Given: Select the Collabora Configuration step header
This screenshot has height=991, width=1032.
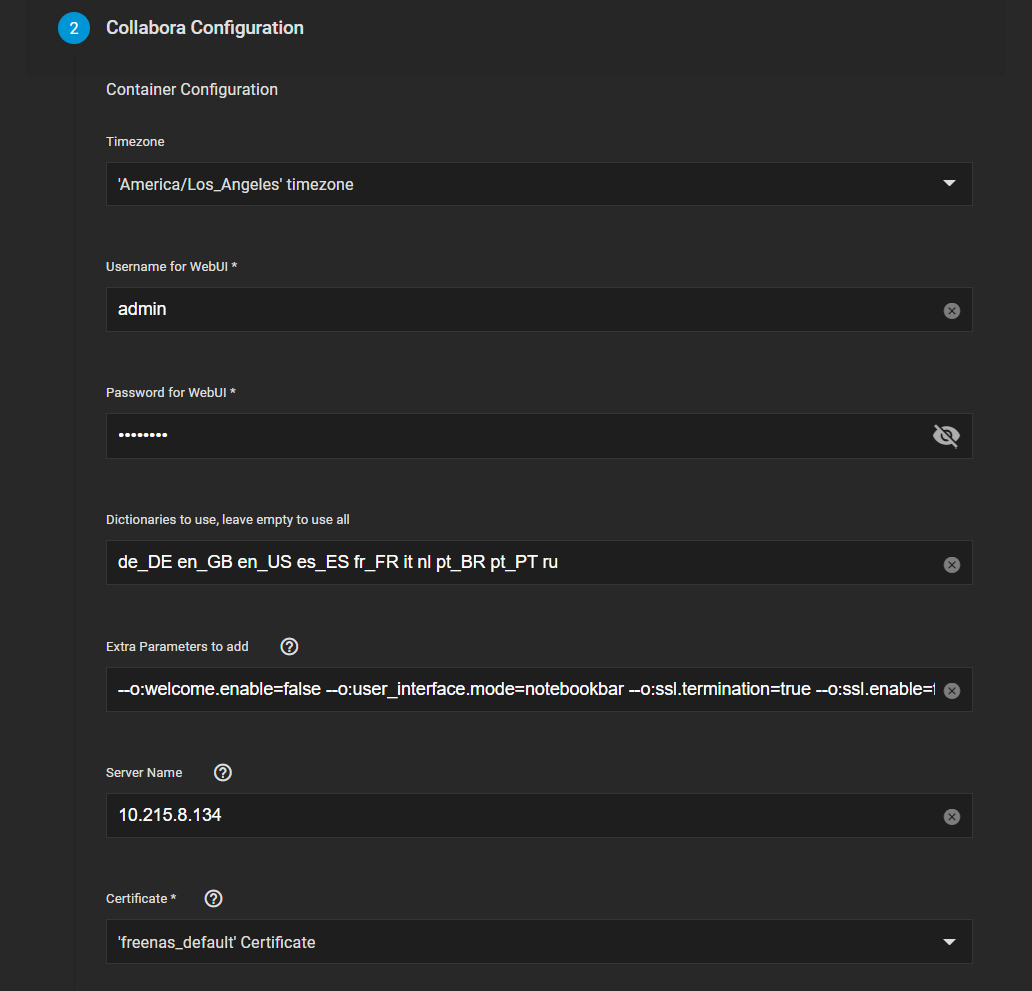Looking at the screenshot, I should pos(205,28).
